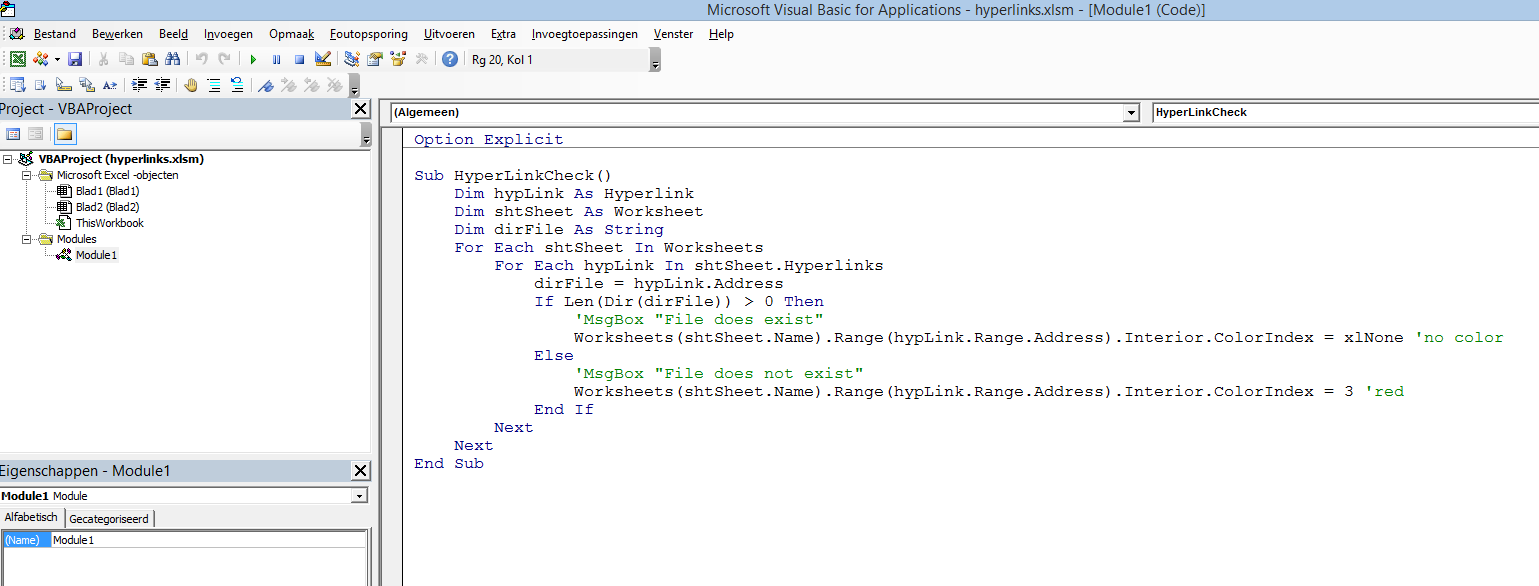Toggle breakpoint using the hand icon
Image resolution: width=1539 pixels, height=586 pixels.
191,86
